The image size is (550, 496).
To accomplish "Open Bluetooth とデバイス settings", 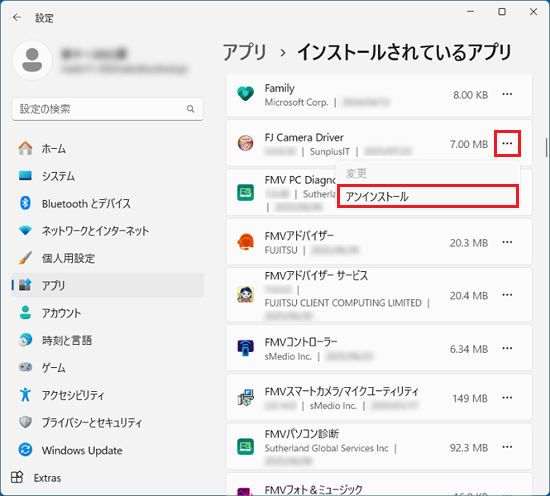I will (x=107, y=203).
